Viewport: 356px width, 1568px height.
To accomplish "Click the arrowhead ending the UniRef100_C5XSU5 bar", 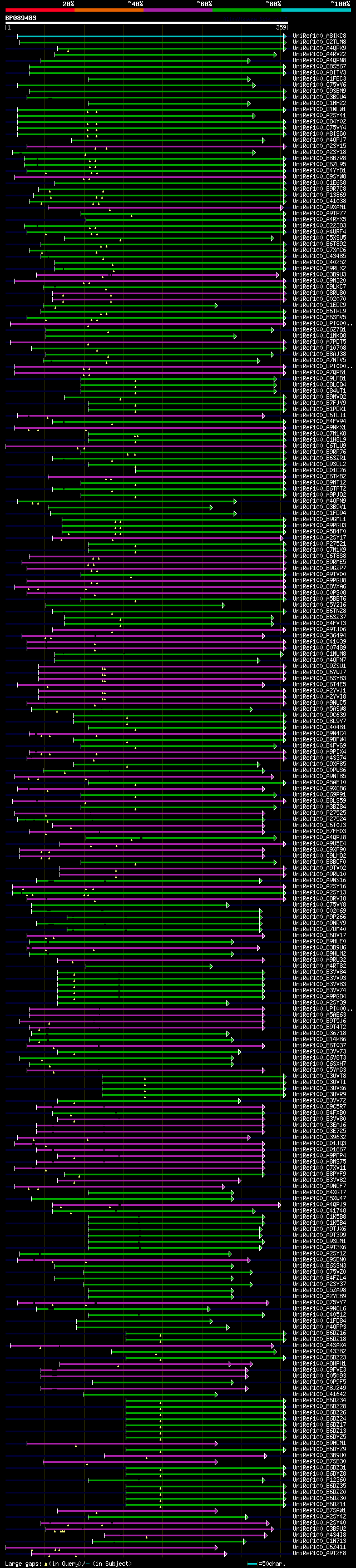I will tap(273, 238).
